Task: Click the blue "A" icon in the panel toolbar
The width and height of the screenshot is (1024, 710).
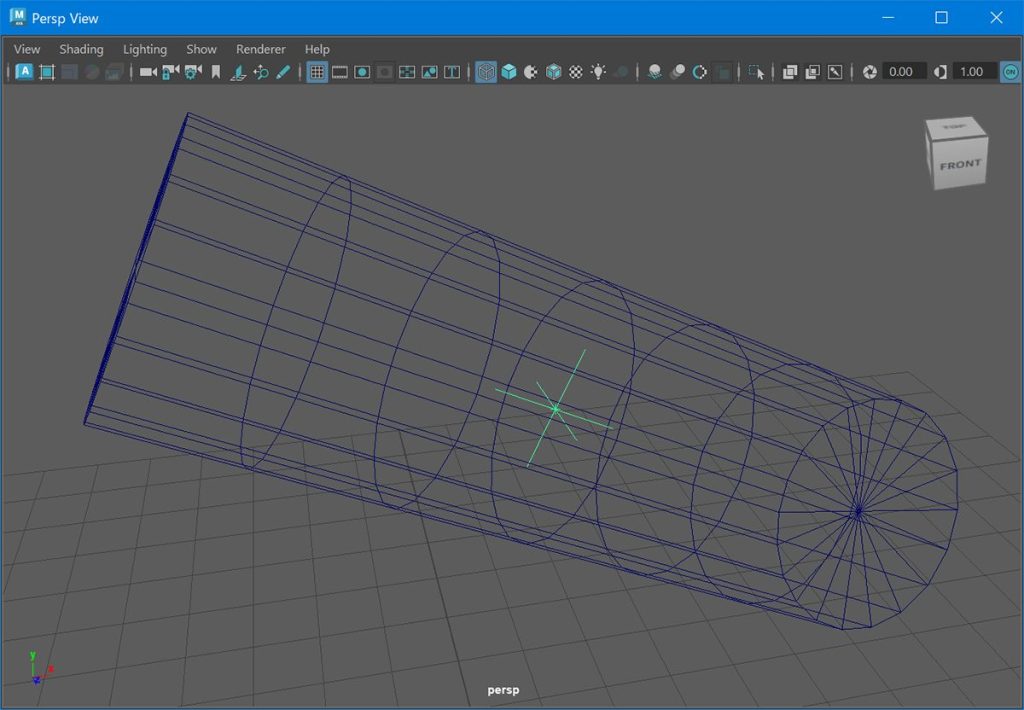Action: (x=24, y=72)
